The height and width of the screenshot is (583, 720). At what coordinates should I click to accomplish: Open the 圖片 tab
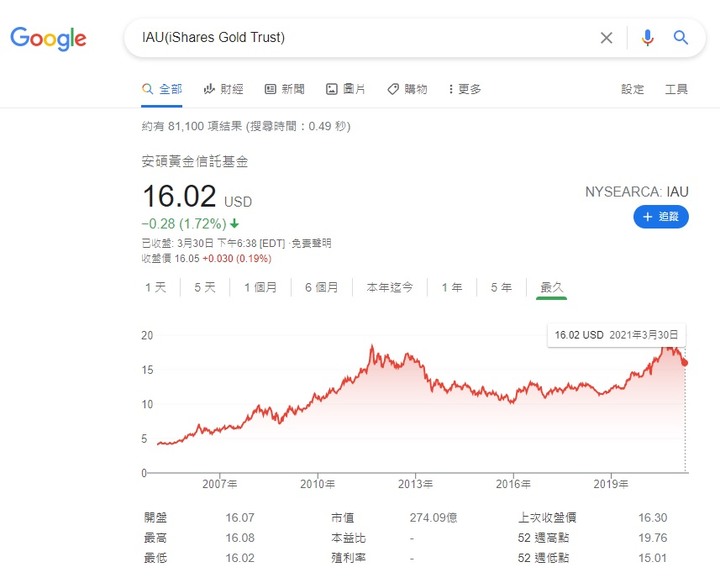tap(345, 89)
